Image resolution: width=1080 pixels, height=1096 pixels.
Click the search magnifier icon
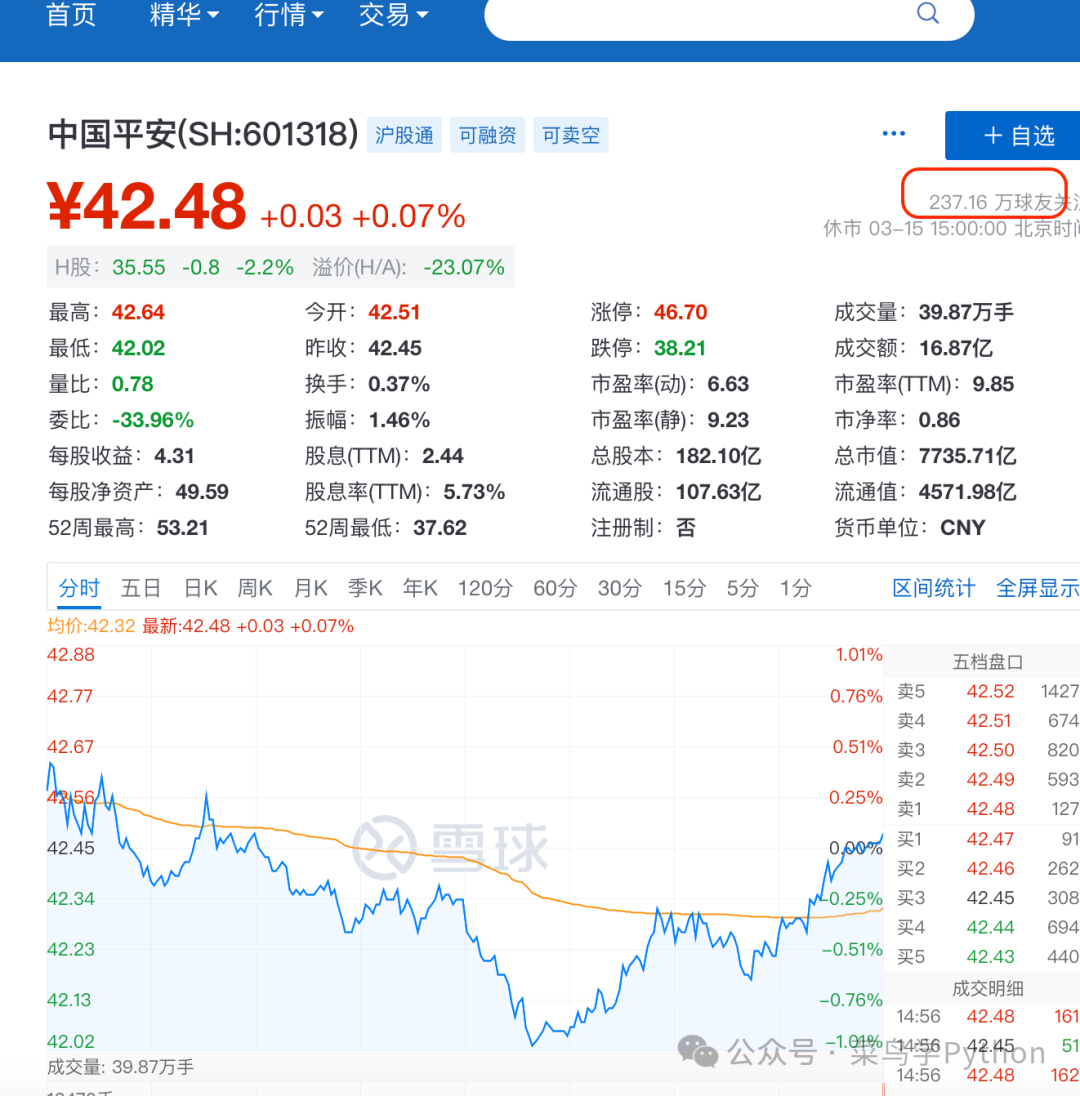(x=928, y=13)
